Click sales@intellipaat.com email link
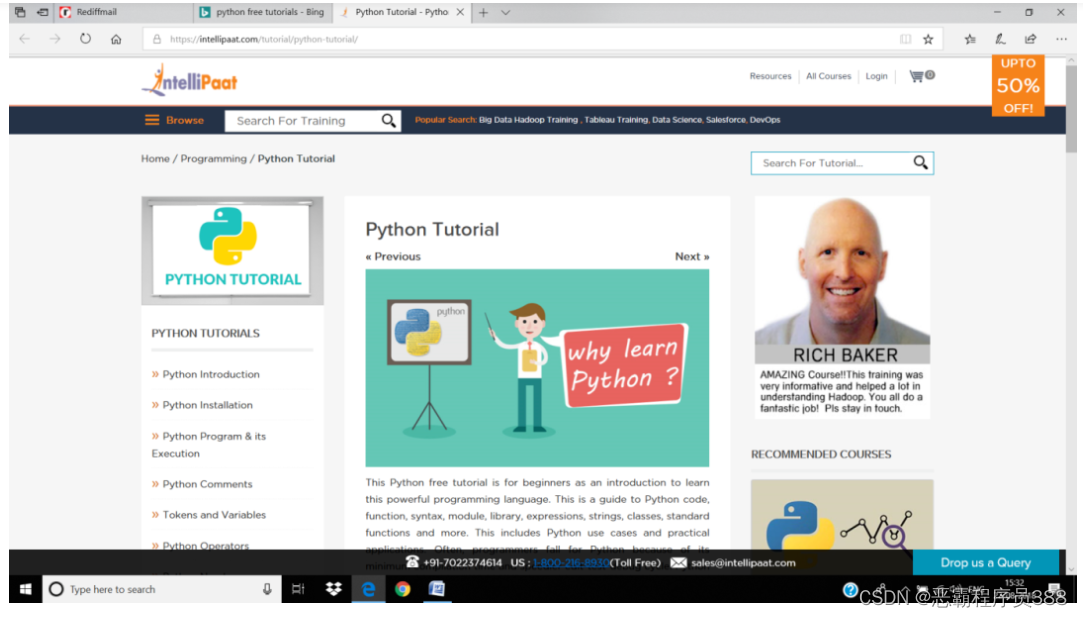This screenshot has width=1083, height=617. point(743,563)
